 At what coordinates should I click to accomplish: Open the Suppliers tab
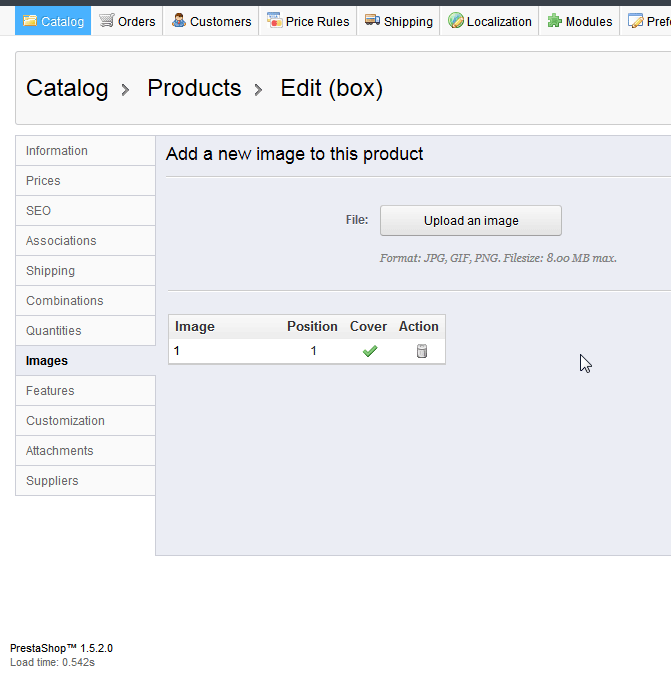pyautogui.click(x=52, y=481)
